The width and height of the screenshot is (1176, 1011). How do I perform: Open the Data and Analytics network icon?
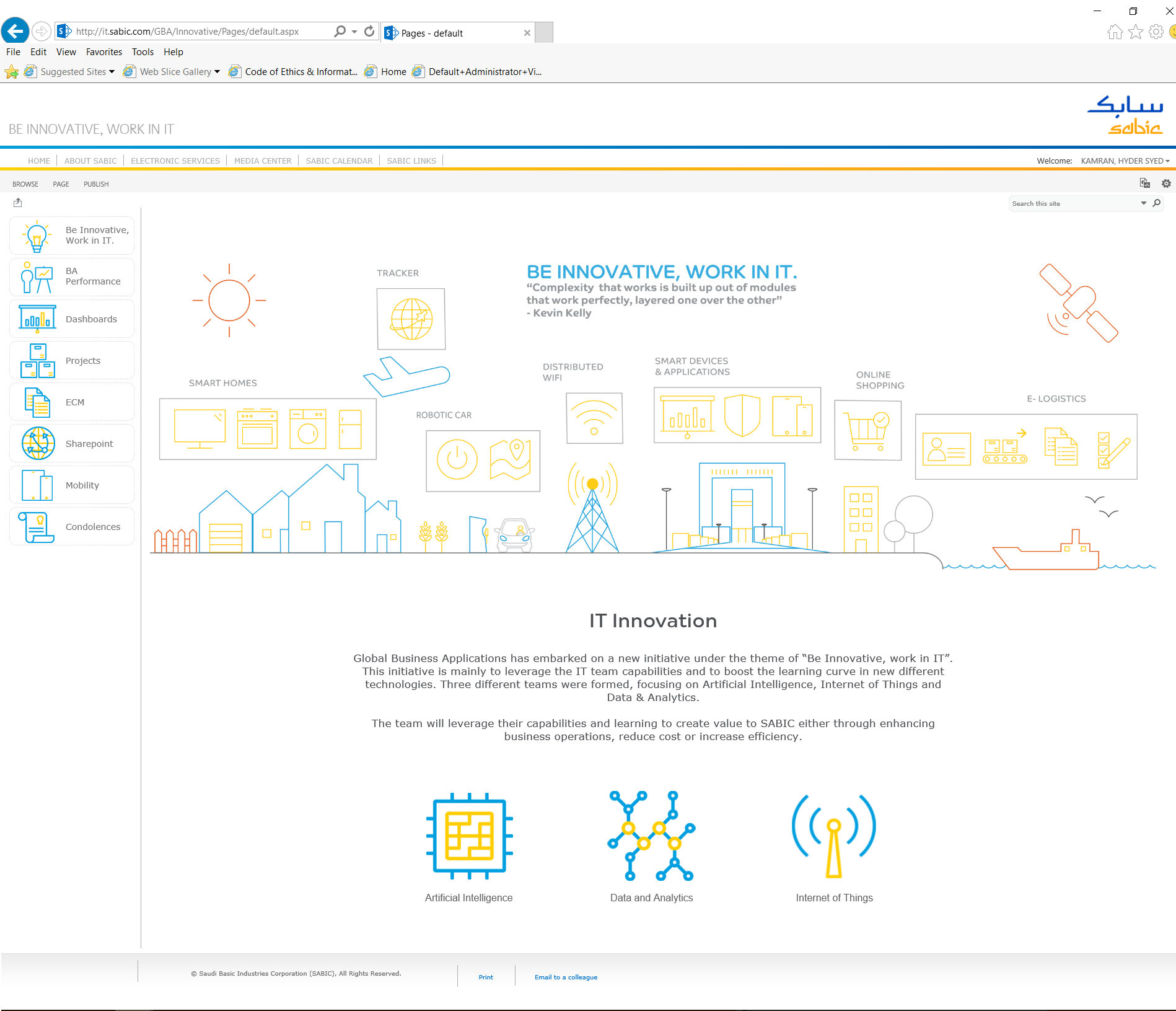coord(651,836)
